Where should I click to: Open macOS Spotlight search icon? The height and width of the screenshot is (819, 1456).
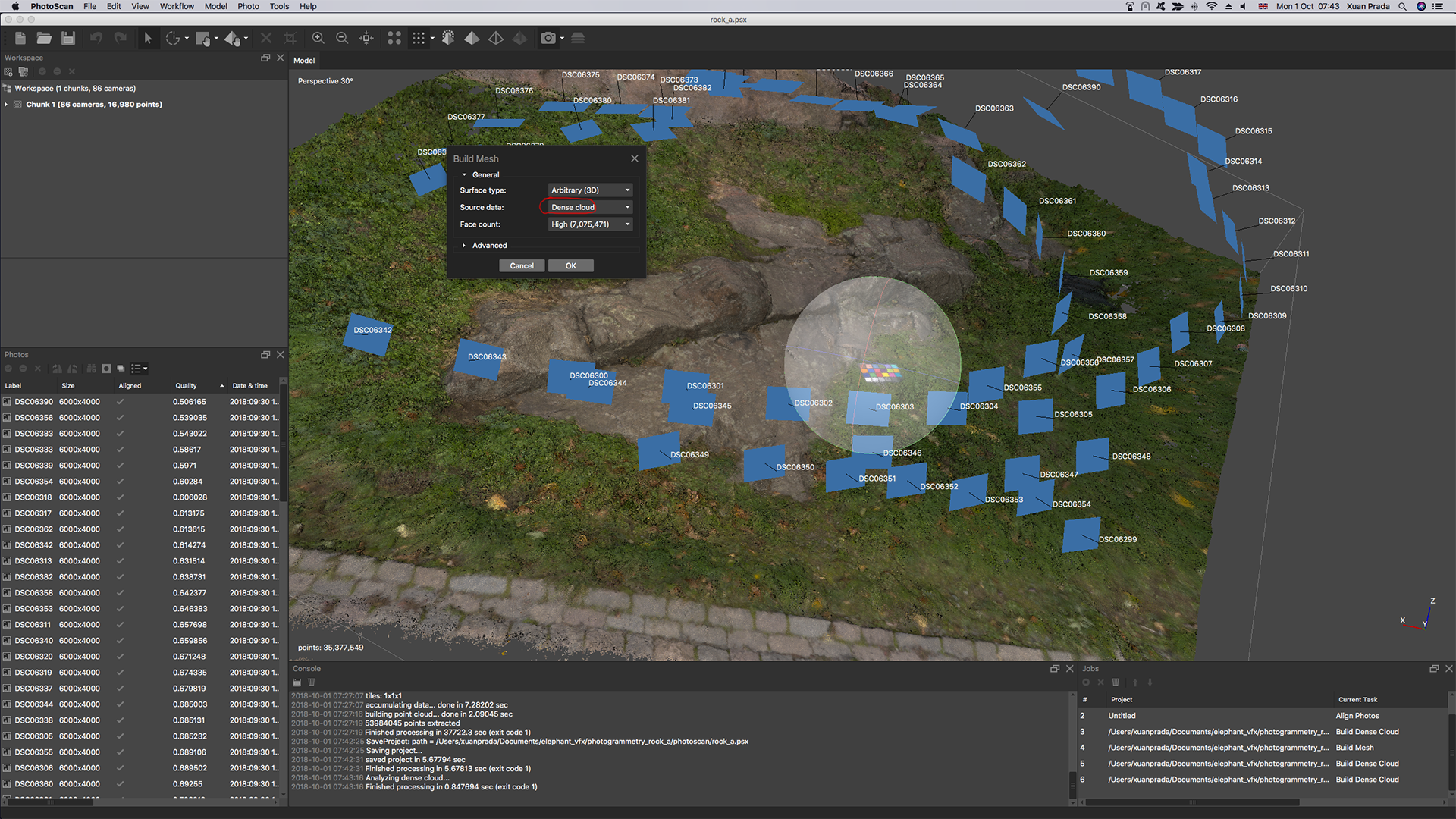coord(1403,6)
